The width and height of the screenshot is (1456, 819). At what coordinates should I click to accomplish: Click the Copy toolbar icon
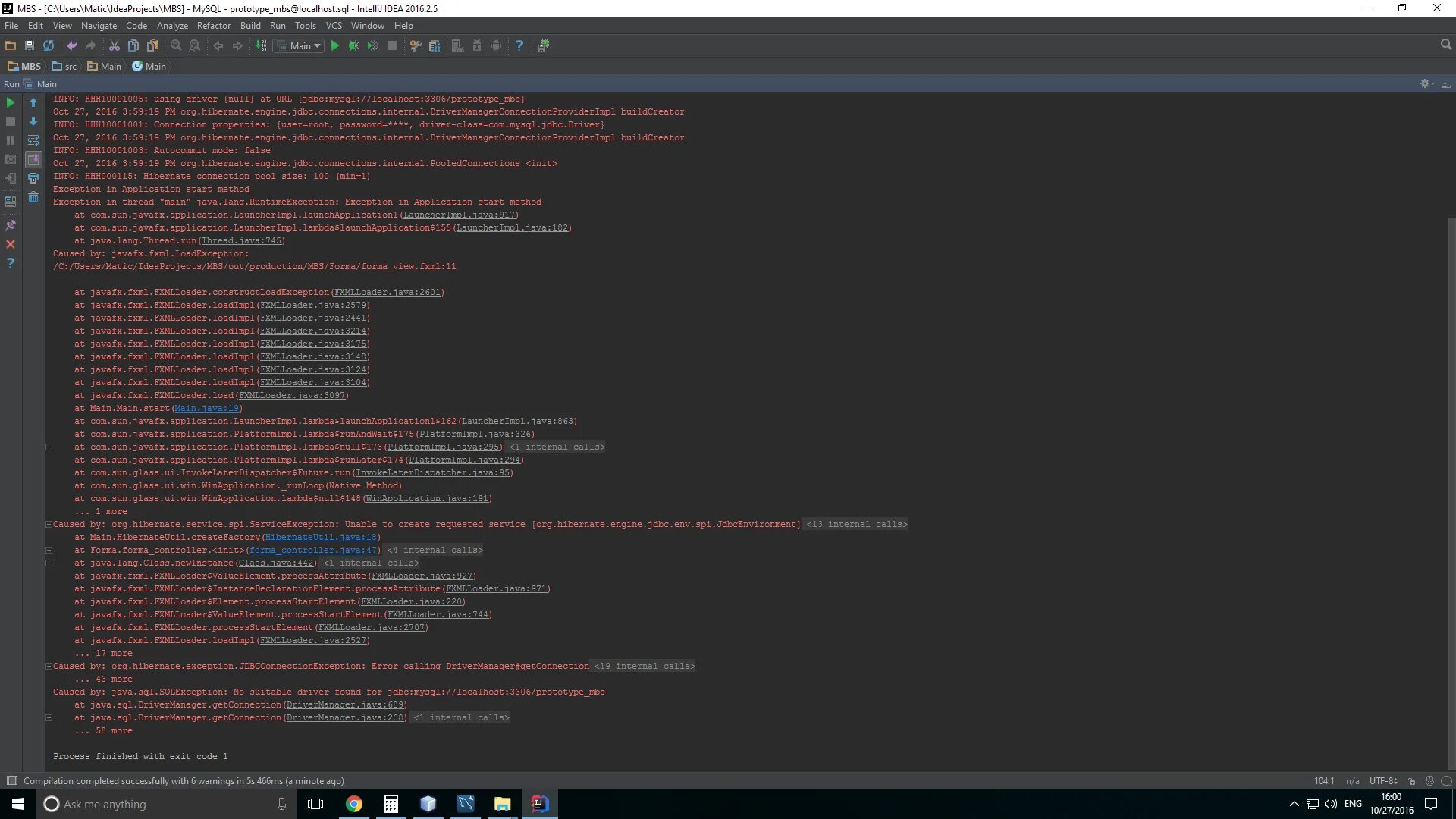click(133, 46)
